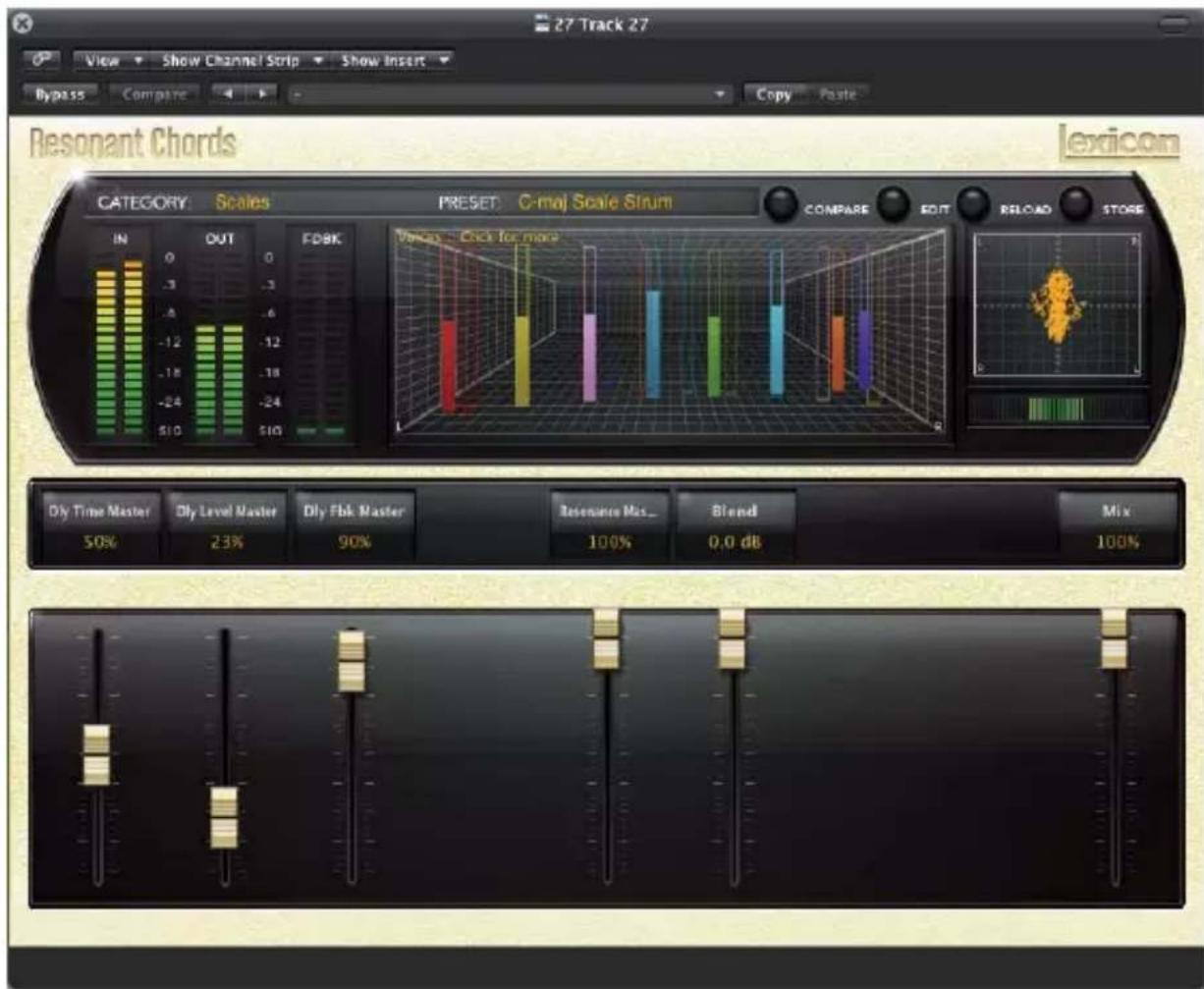The width and height of the screenshot is (1204, 989).
Task: Click the Blend fader handle
Action: pos(732,639)
